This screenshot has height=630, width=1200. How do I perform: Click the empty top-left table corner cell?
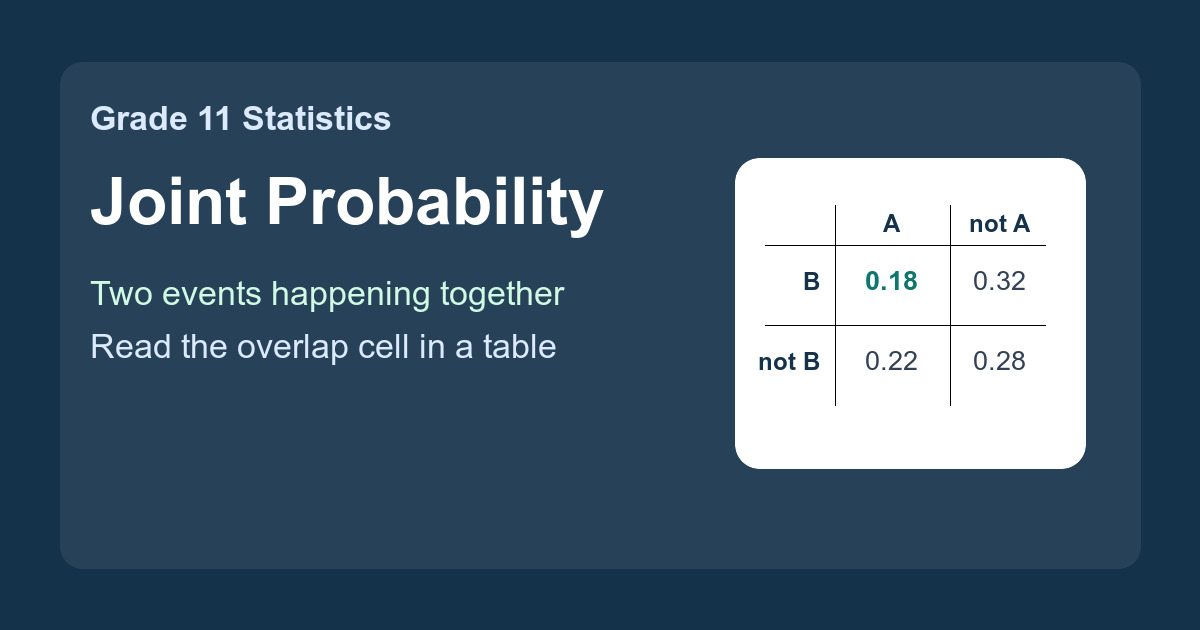click(x=800, y=225)
